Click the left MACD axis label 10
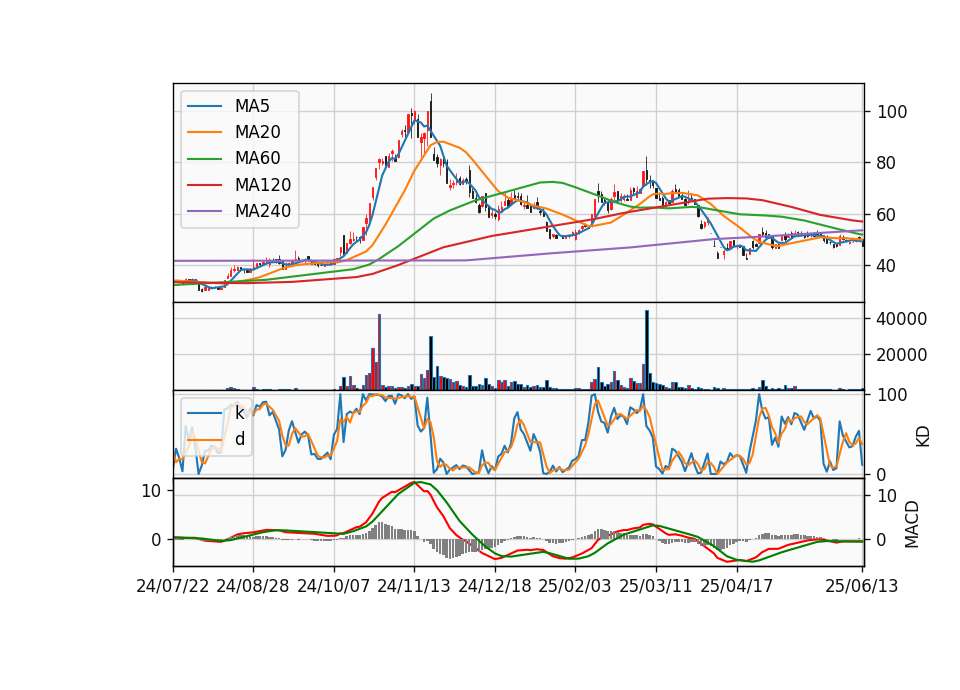 (151, 491)
